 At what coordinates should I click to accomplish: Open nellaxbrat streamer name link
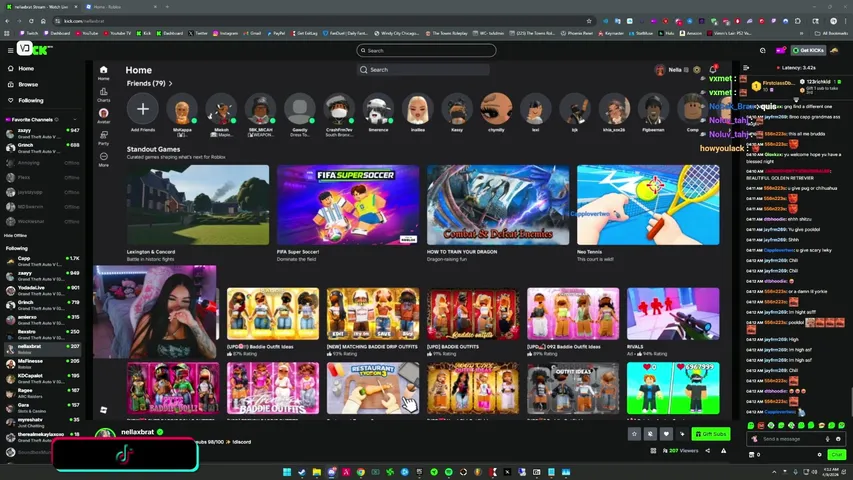138,432
